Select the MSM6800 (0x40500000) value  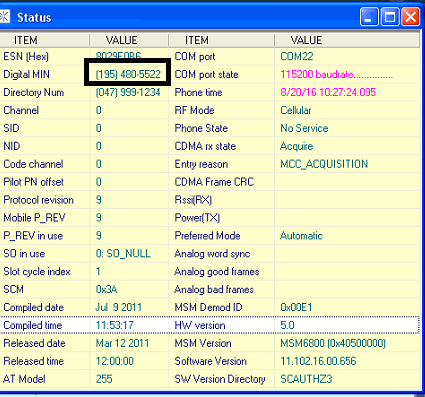pos(333,343)
